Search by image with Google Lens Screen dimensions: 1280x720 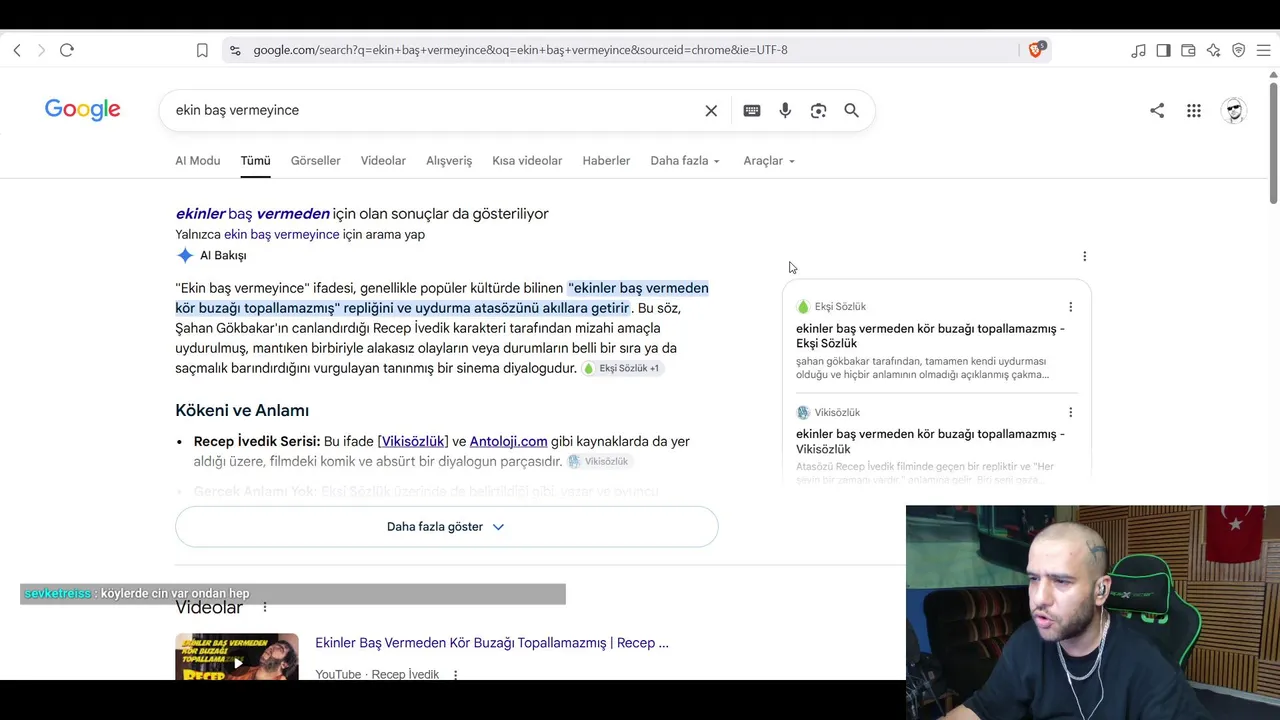coord(818,111)
